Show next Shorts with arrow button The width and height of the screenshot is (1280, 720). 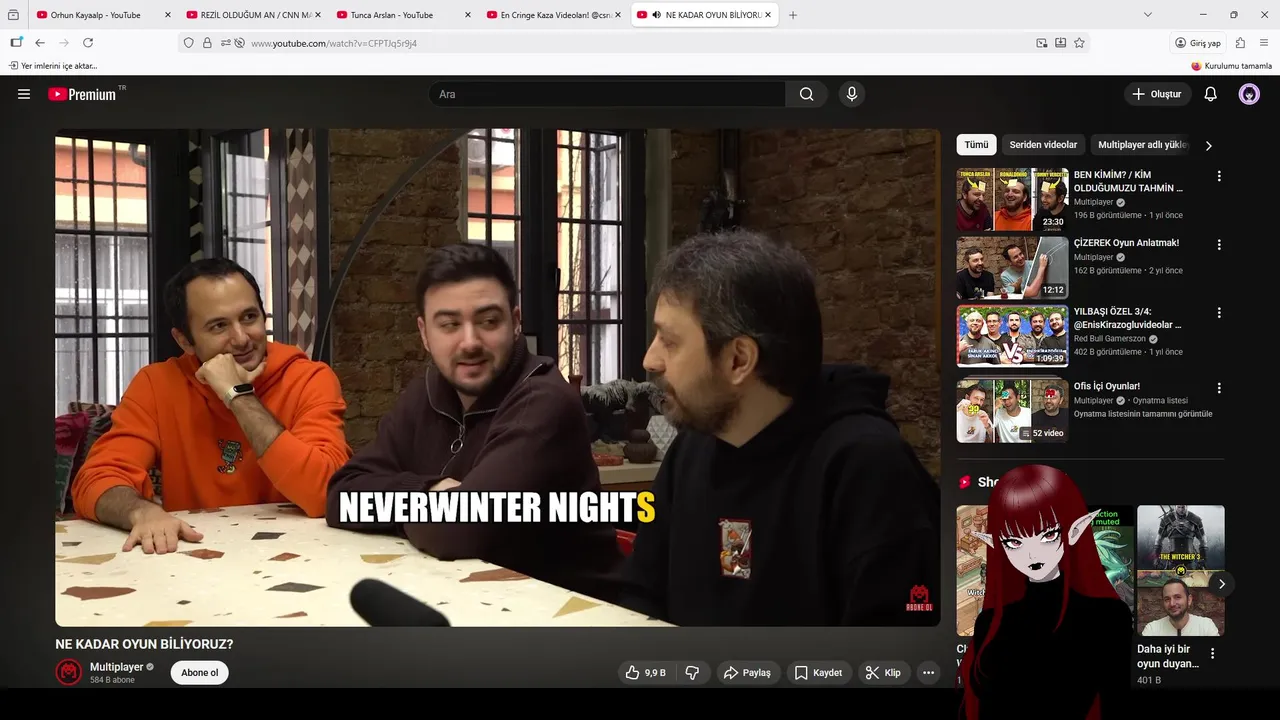1221,584
